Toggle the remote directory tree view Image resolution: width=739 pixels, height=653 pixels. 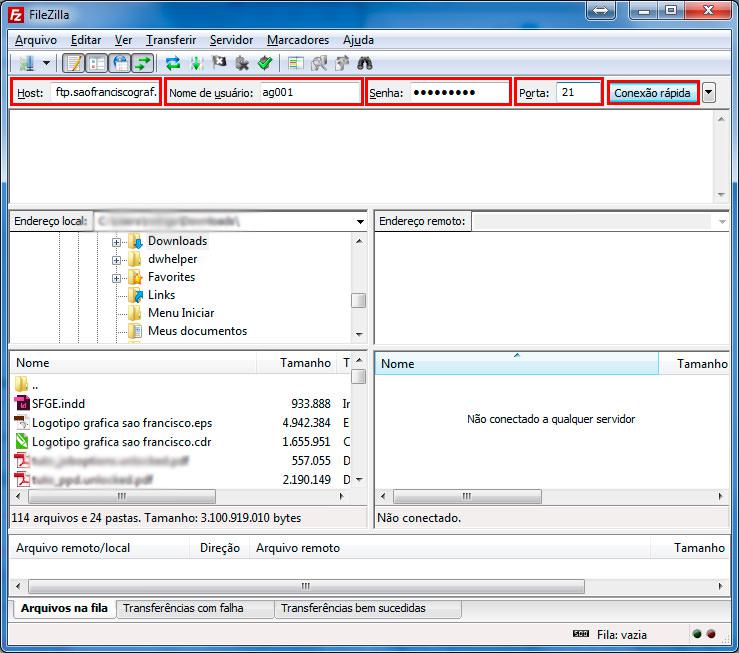120,63
